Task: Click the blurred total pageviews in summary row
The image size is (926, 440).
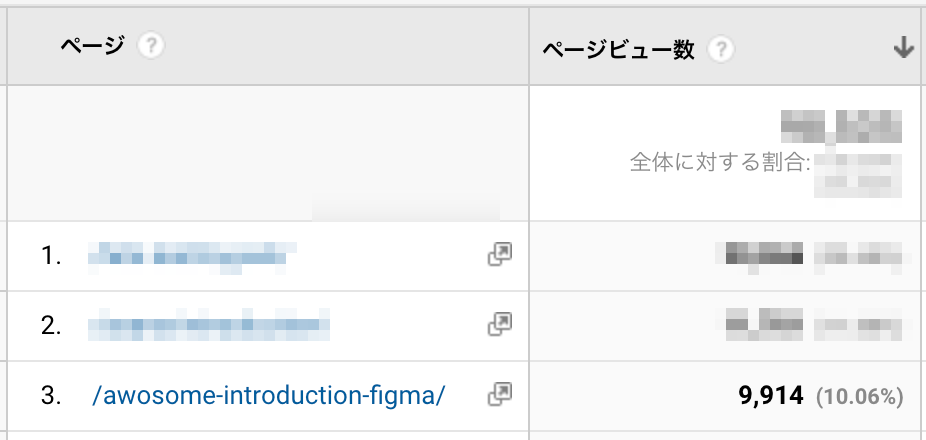Action: tap(841, 126)
